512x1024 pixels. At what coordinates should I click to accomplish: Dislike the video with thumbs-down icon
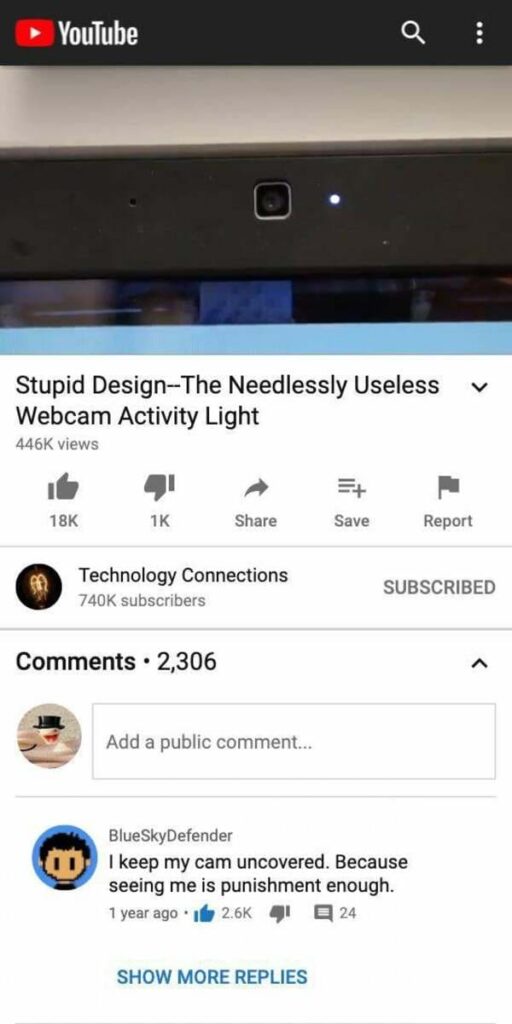coord(159,486)
